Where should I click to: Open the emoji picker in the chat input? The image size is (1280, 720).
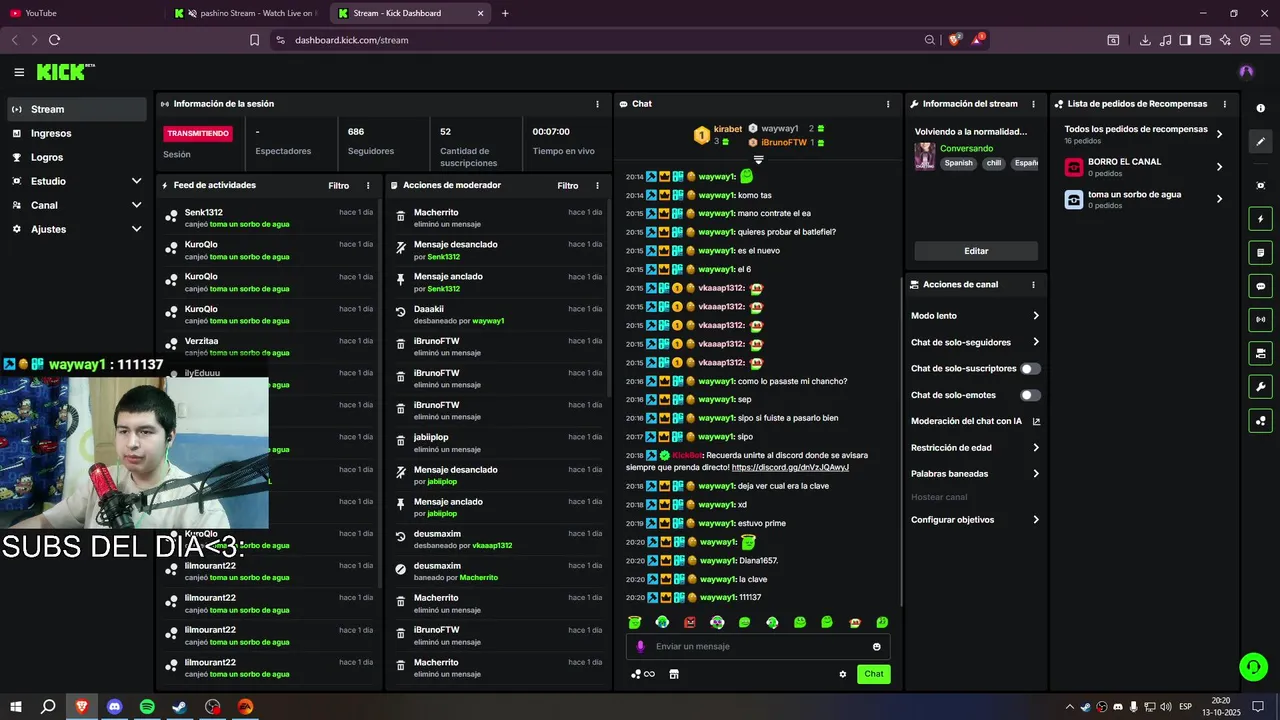(877, 647)
